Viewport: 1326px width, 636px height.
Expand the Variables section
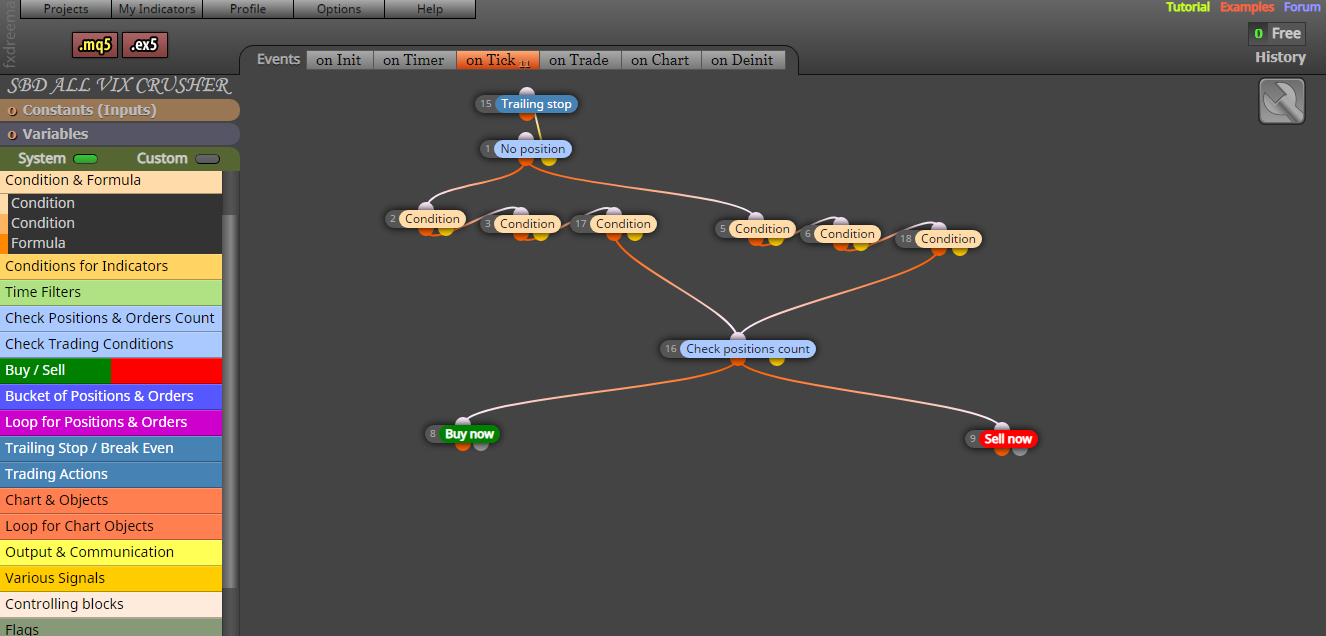tap(120, 134)
